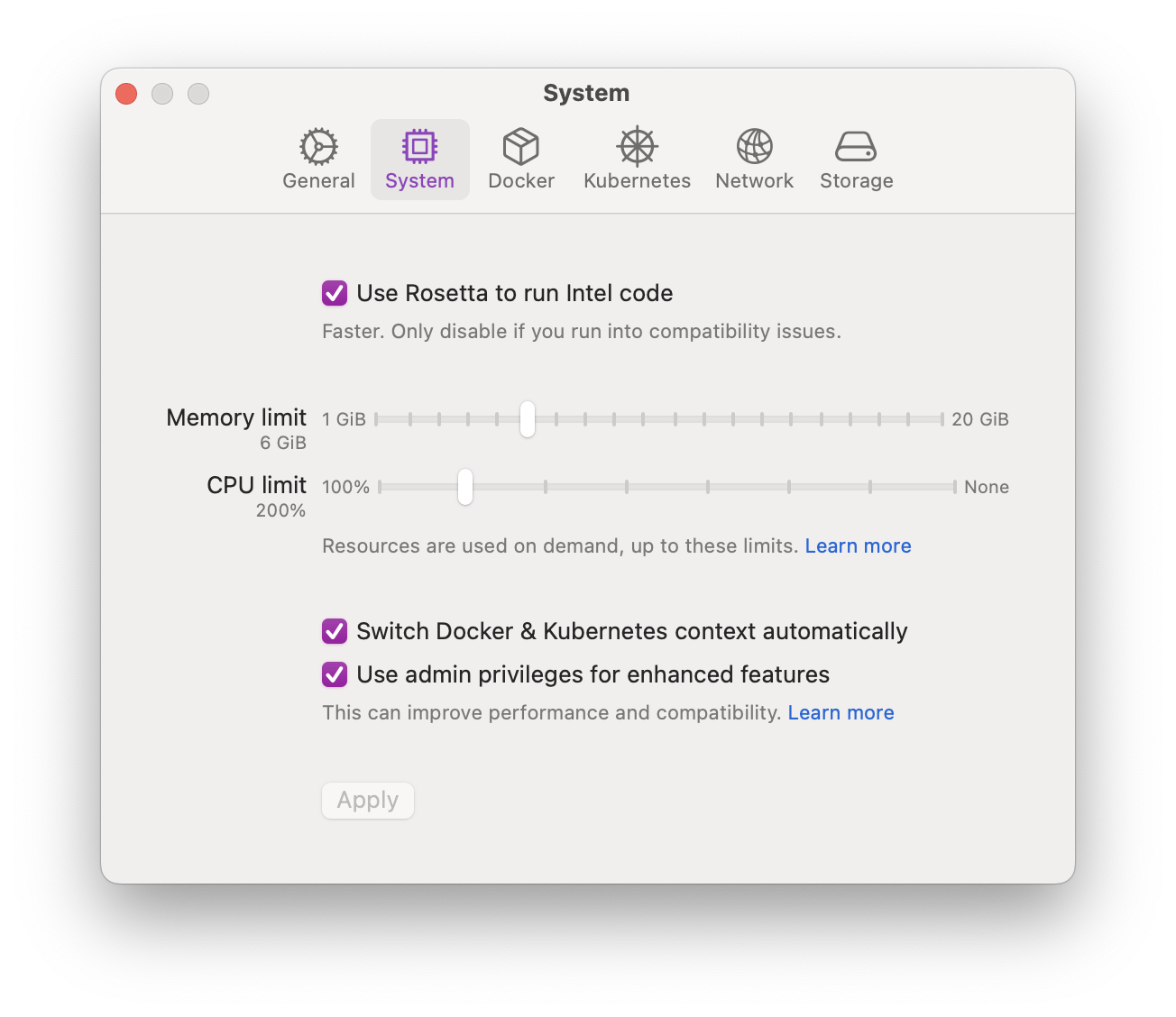Screen dimensions: 1176x1017
Task: Click the 1 GiB minimum memory label
Action: pos(344,419)
